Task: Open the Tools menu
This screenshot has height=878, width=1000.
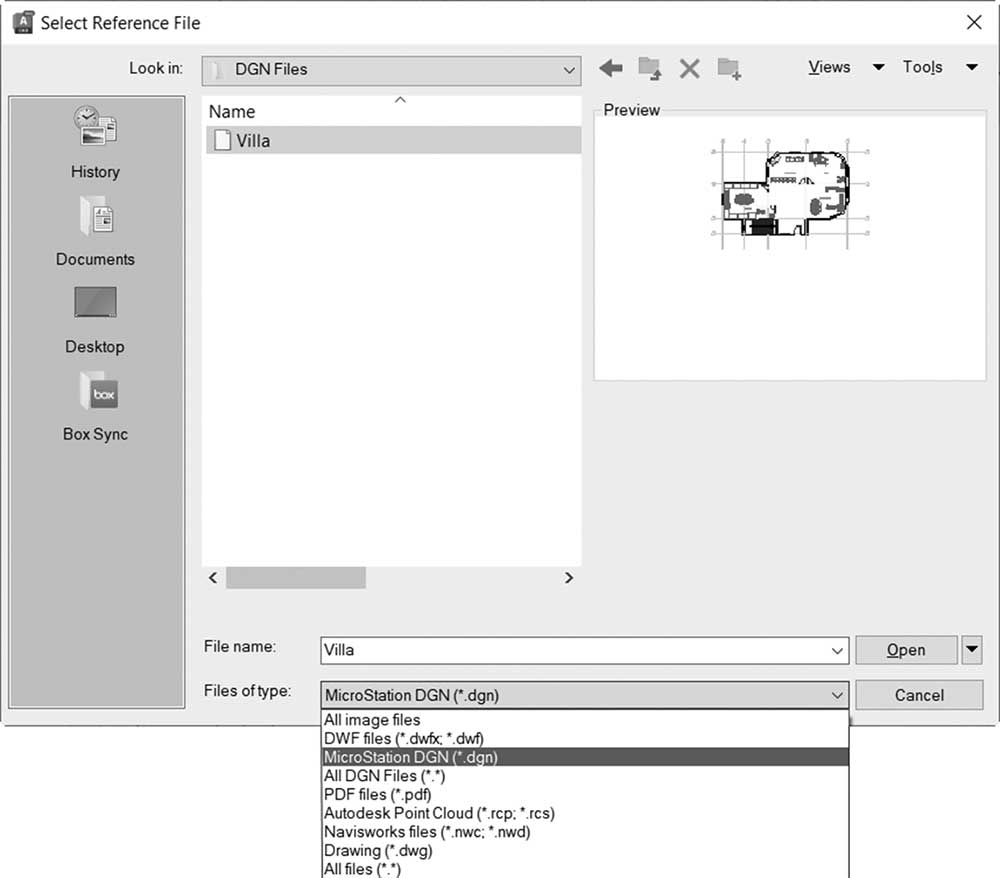Action: [x=922, y=67]
